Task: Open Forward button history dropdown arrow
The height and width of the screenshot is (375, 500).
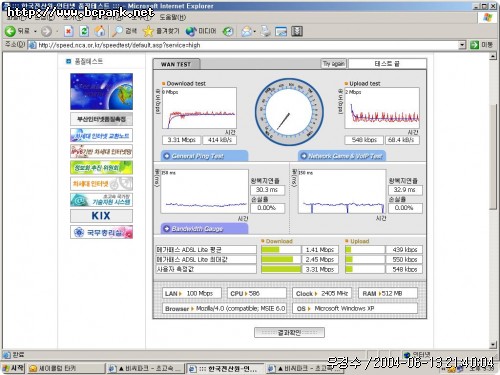Action: (57, 32)
